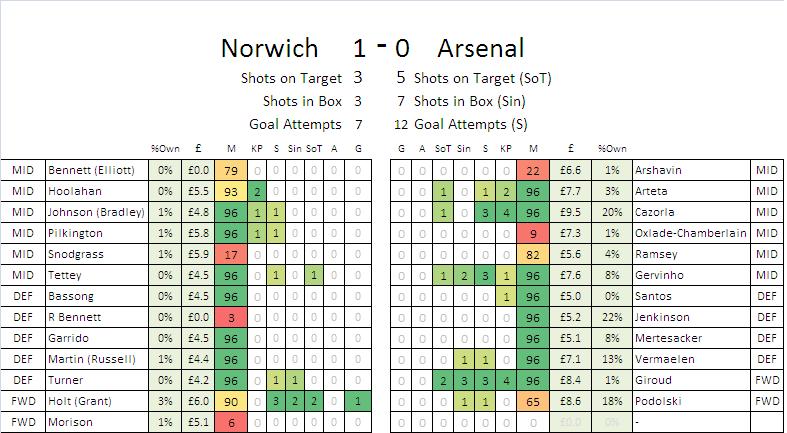Click the Arsenal team name heading
The image size is (787, 433).
point(479,49)
